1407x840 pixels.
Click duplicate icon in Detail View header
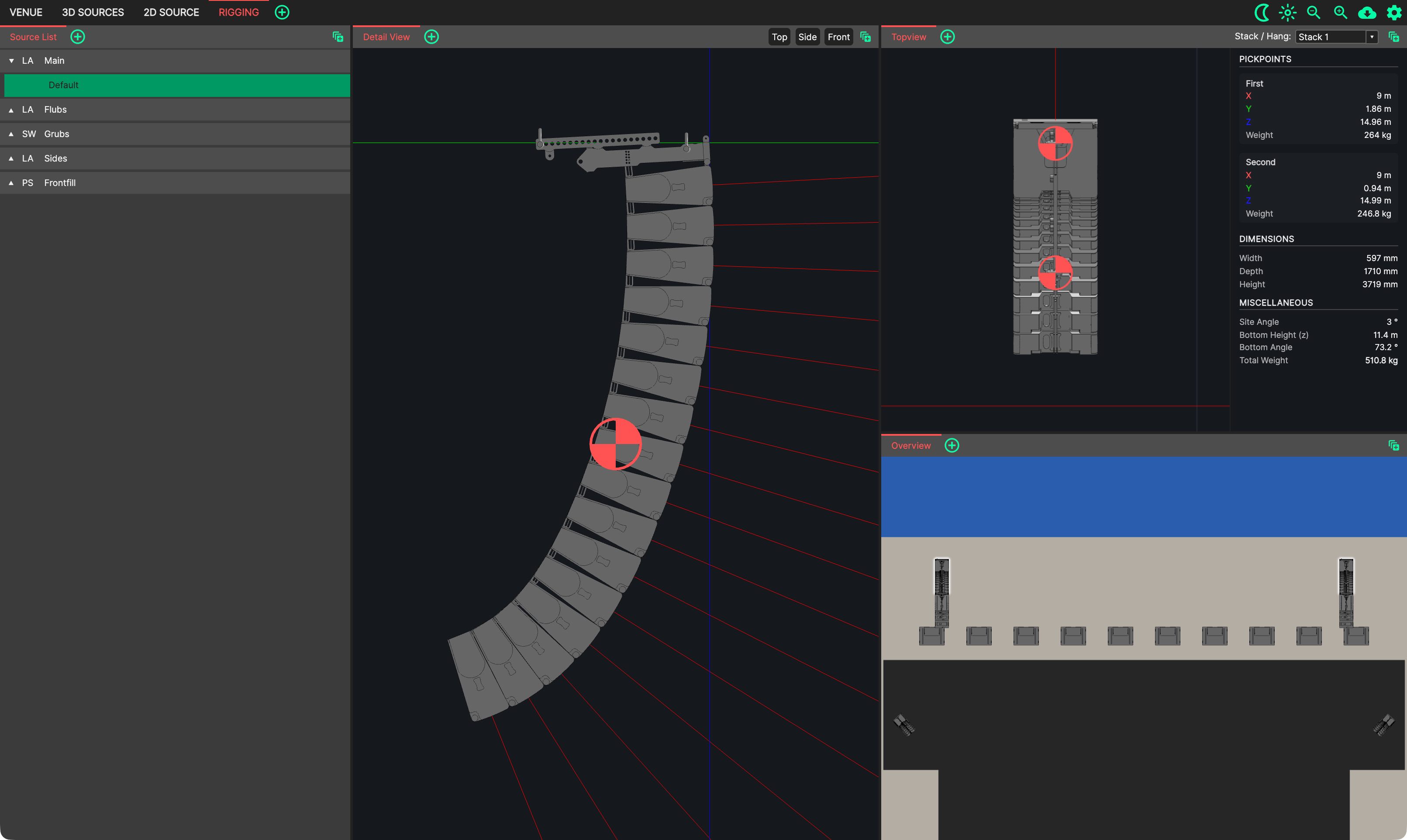[865, 37]
